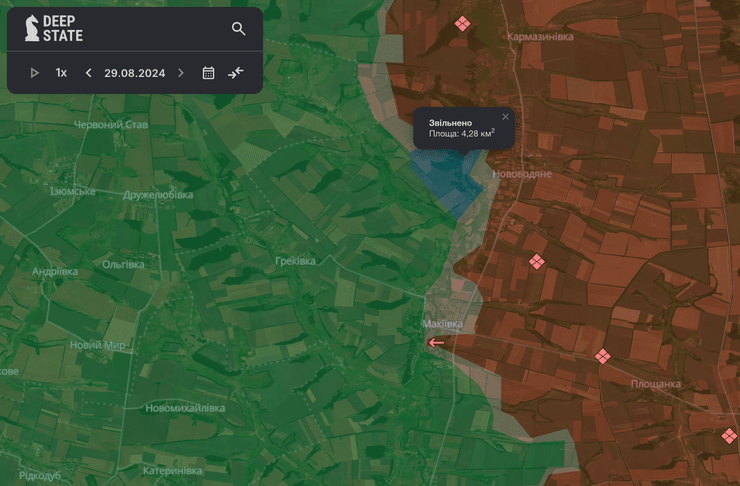Start timeline playback with play button
This screenshot has width=740, height=486.
tap(34, 73)
